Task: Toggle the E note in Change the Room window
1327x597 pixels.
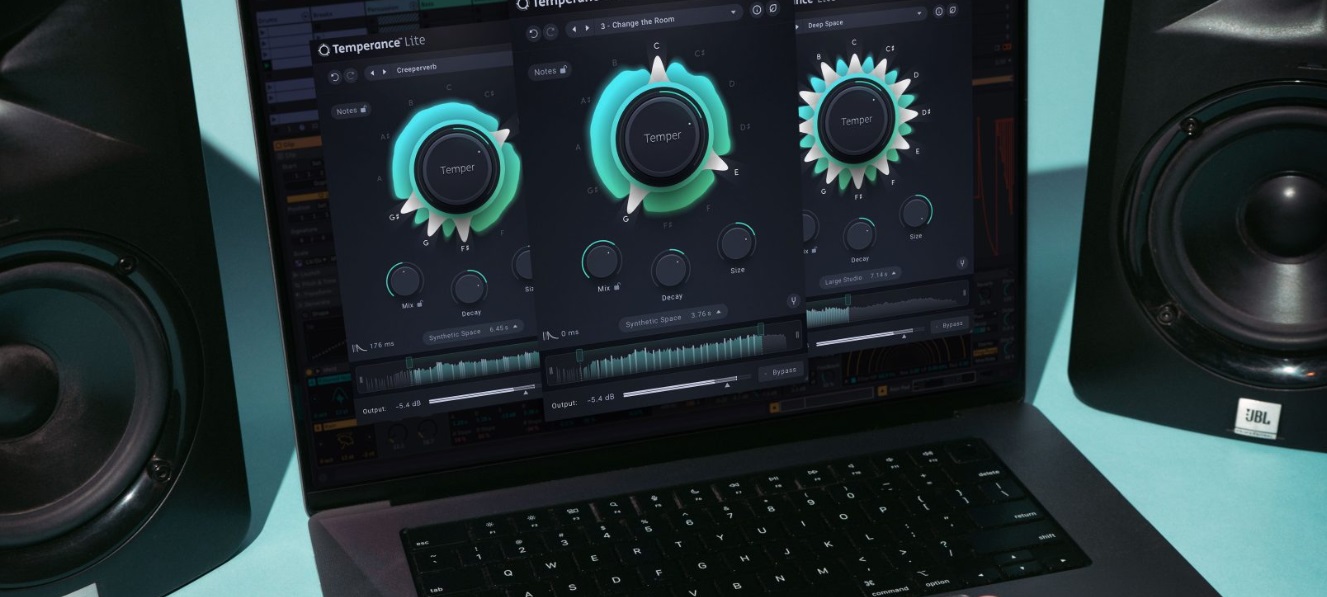Action: [736, 173]
